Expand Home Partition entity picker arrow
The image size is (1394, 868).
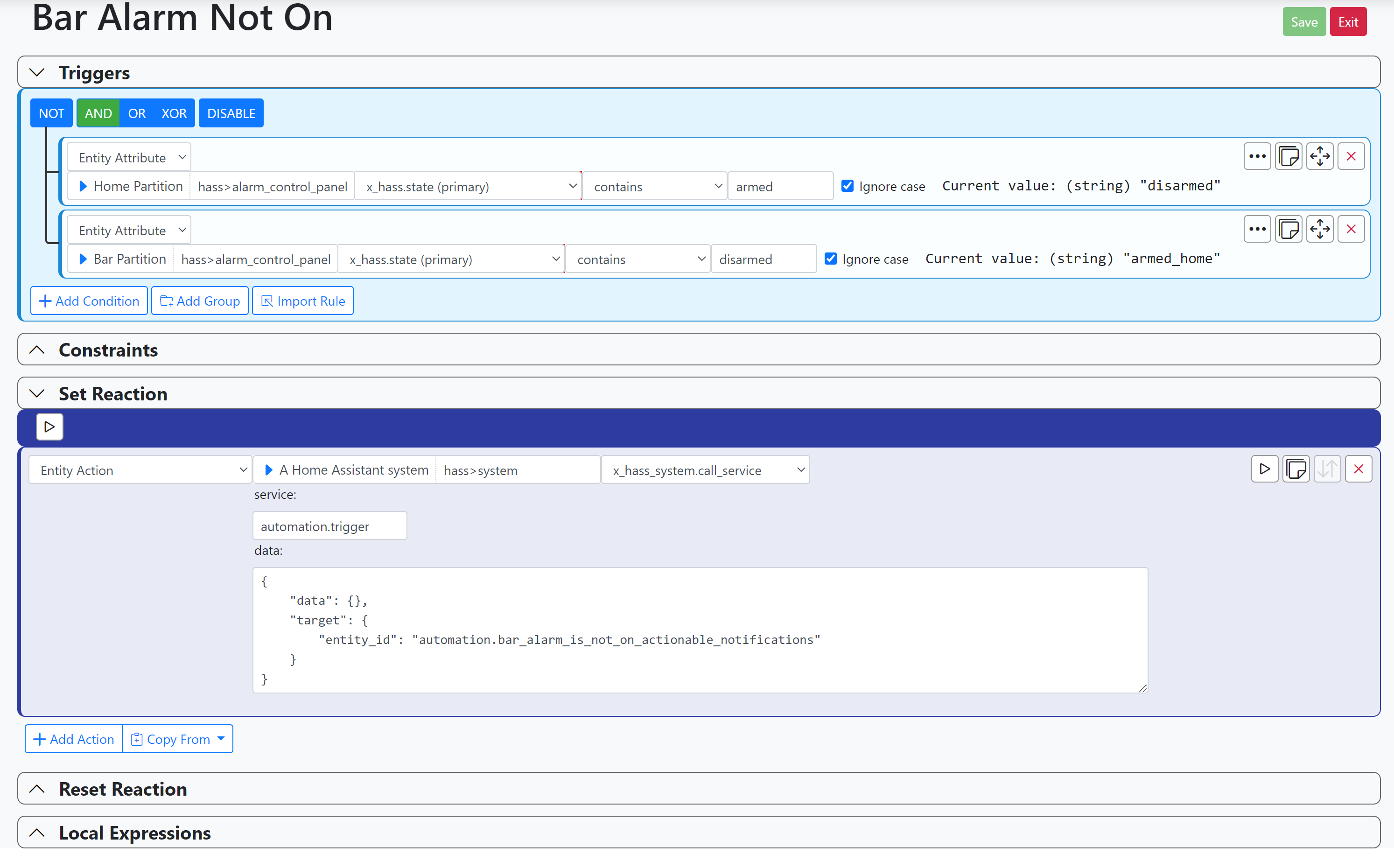pyautogui.click(x=83, y=186)
